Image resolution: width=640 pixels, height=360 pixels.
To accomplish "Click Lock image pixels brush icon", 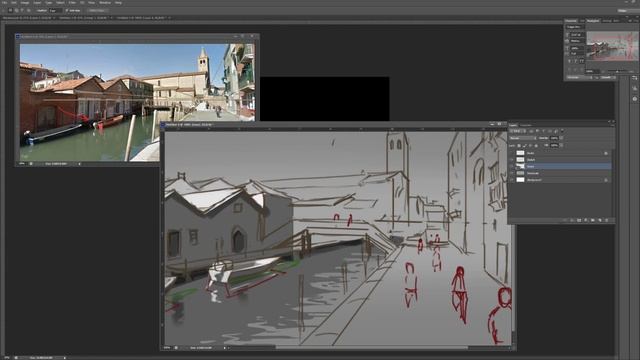I will pyautogui.click(x=524, y=146).
